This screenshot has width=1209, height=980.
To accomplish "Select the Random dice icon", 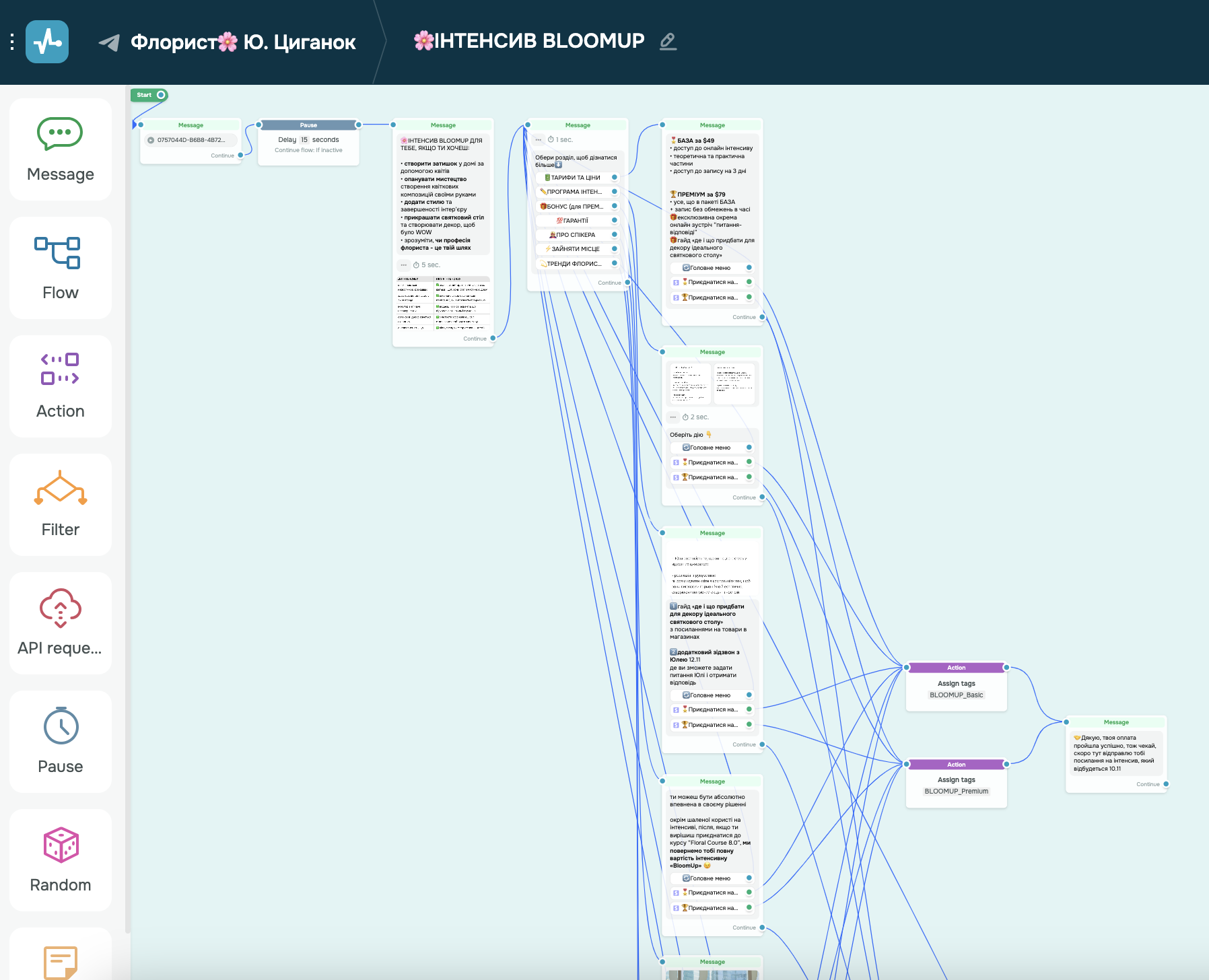I will [x=61, y=845].
